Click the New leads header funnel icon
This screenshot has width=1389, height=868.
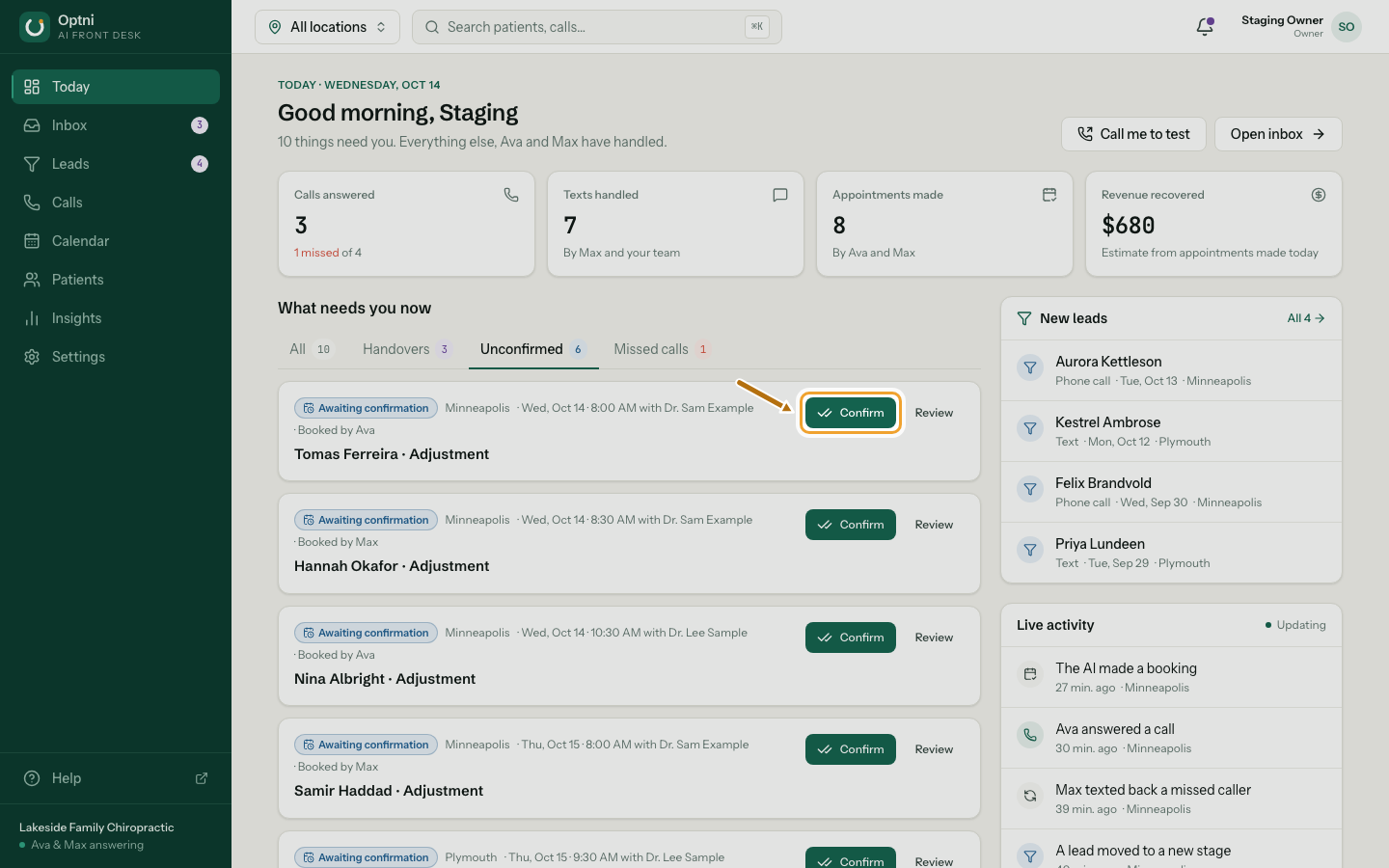point(1024,318)
